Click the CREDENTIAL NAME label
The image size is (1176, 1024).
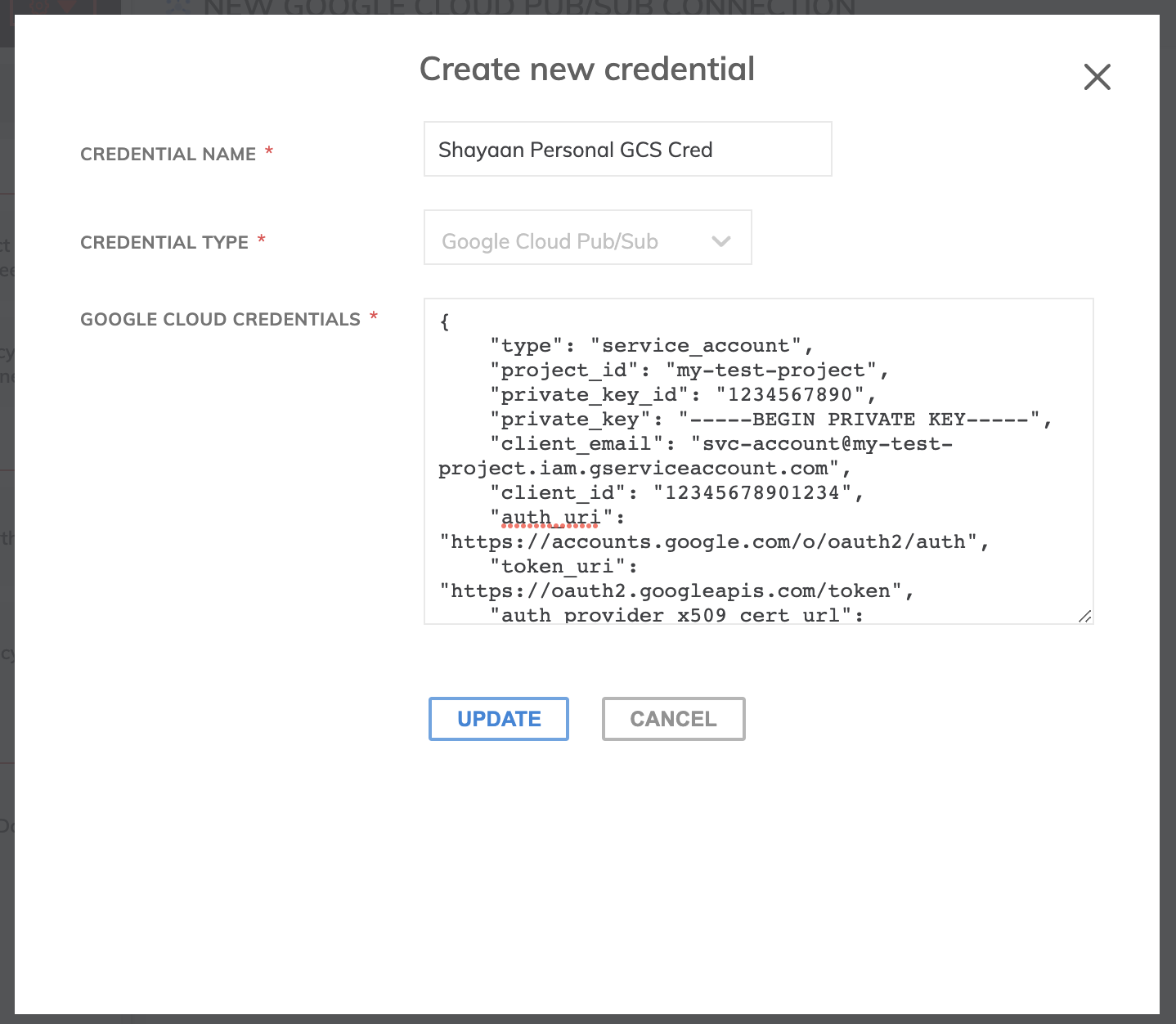point(168,154)
